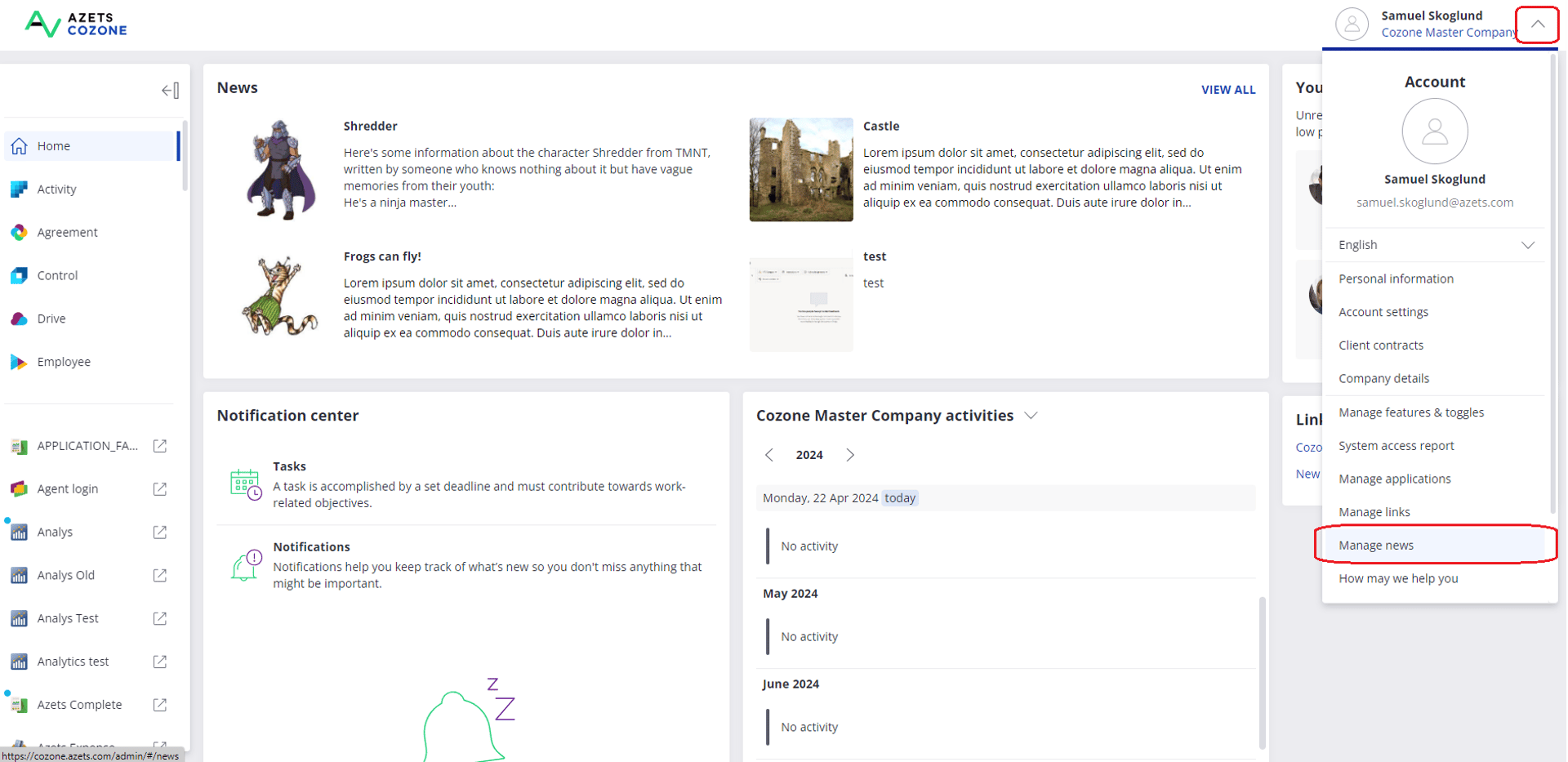
Task: Click the Shredder character thumbnail
Action: (281, 170)
